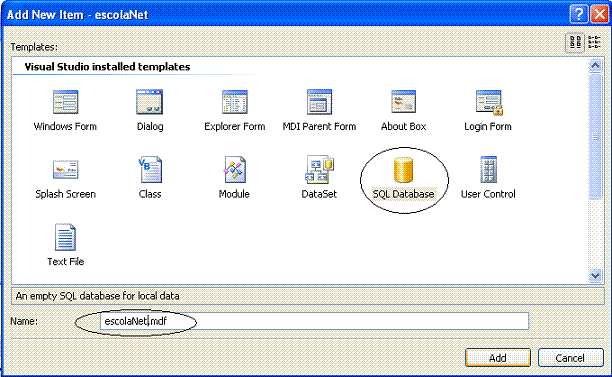Click the 'Dialog' label text
Screen dimensions: 612x377
[x=150, y=126]
